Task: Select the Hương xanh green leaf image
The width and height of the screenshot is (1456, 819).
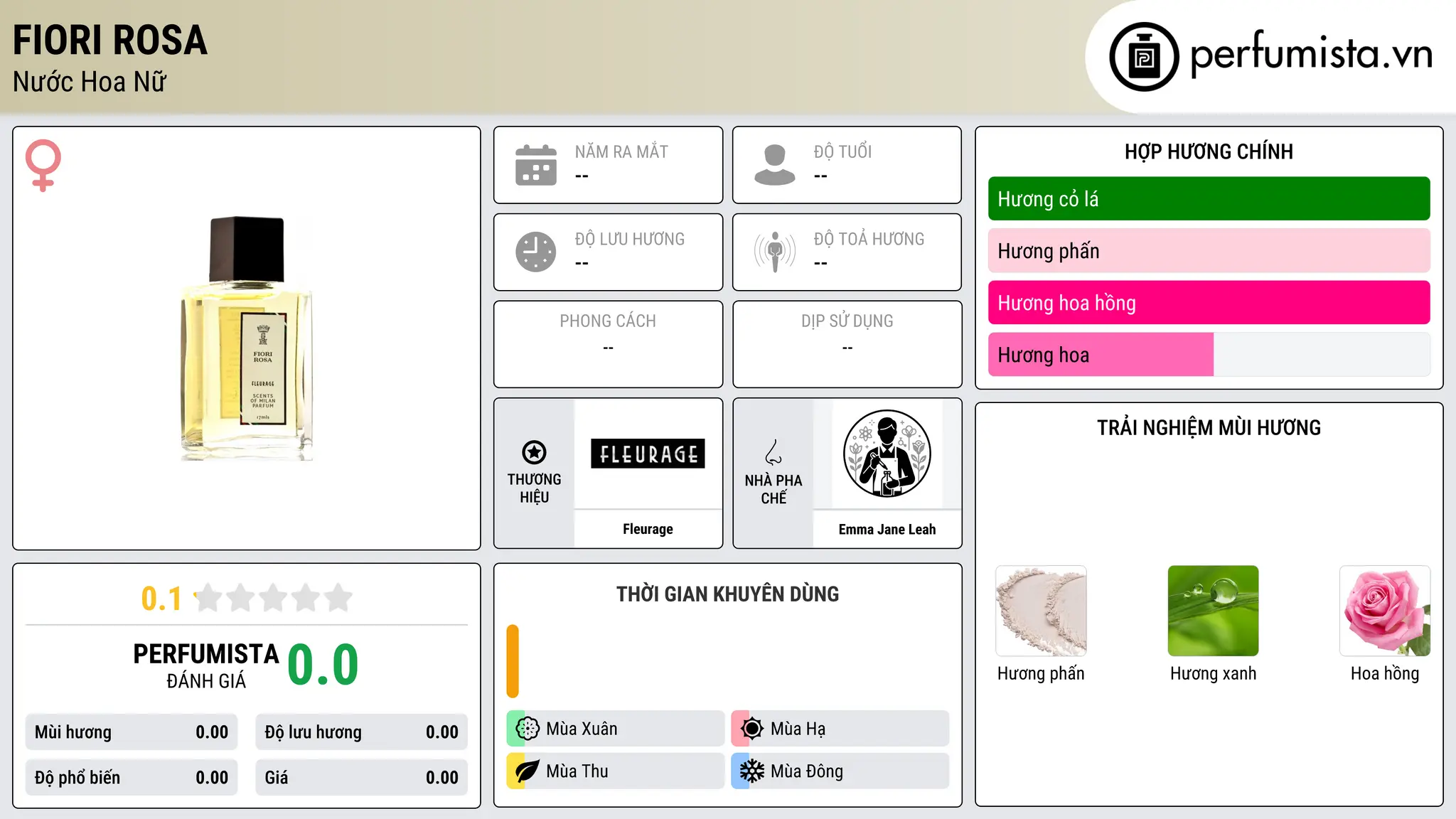Action: coord(1213,611)
